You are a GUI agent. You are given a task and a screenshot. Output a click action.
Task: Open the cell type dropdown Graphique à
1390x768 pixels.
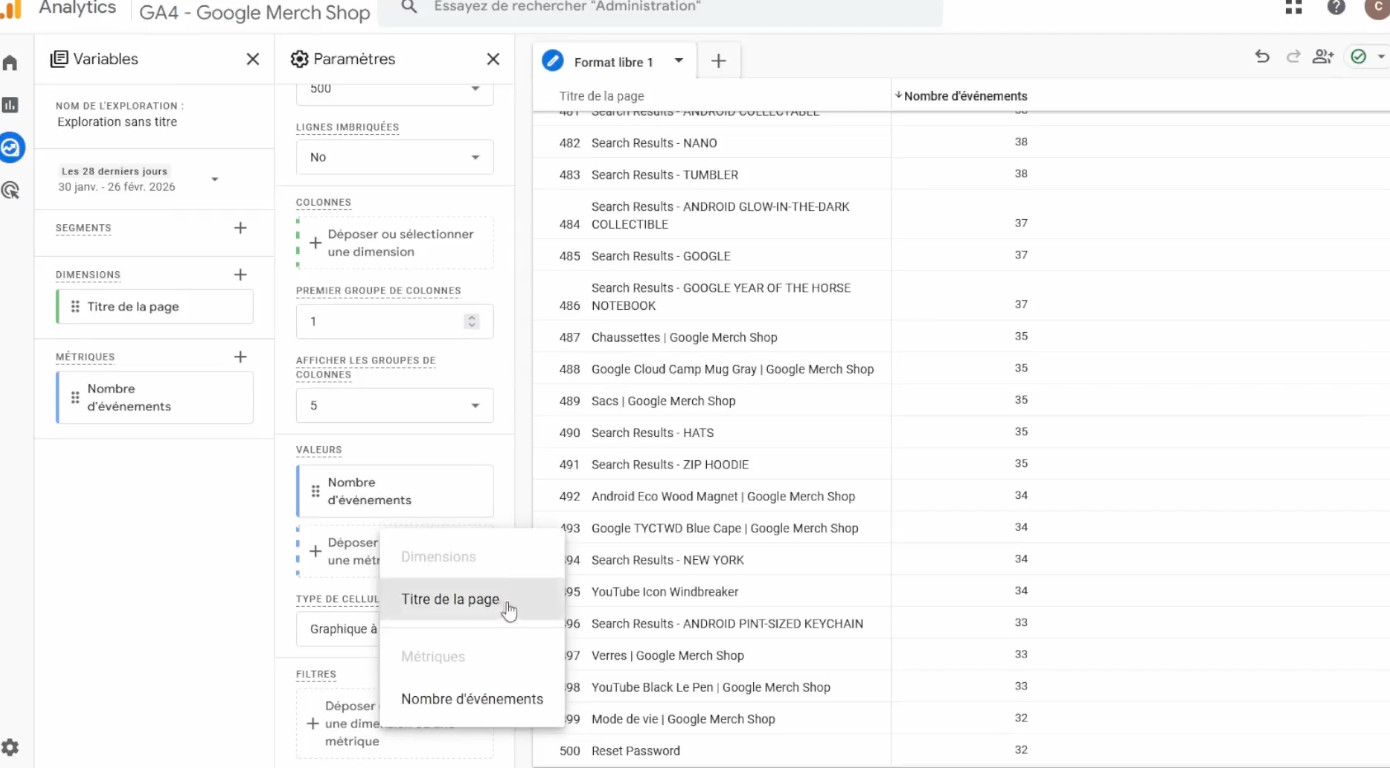coord(338,629)
